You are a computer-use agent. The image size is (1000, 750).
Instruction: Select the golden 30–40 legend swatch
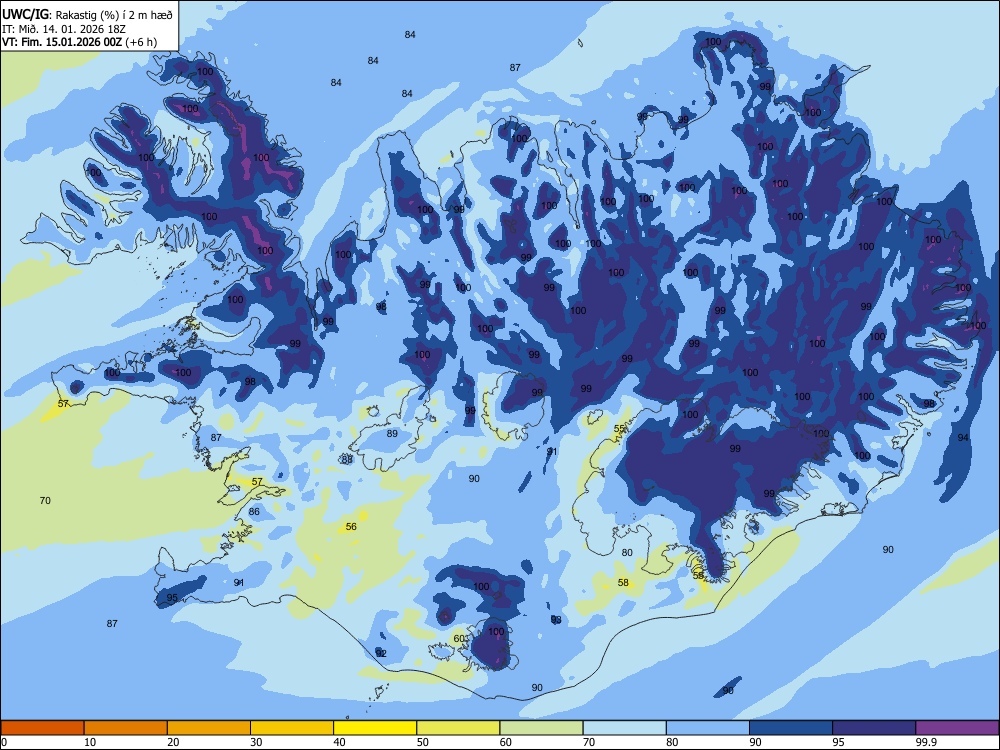pos(292,728)
